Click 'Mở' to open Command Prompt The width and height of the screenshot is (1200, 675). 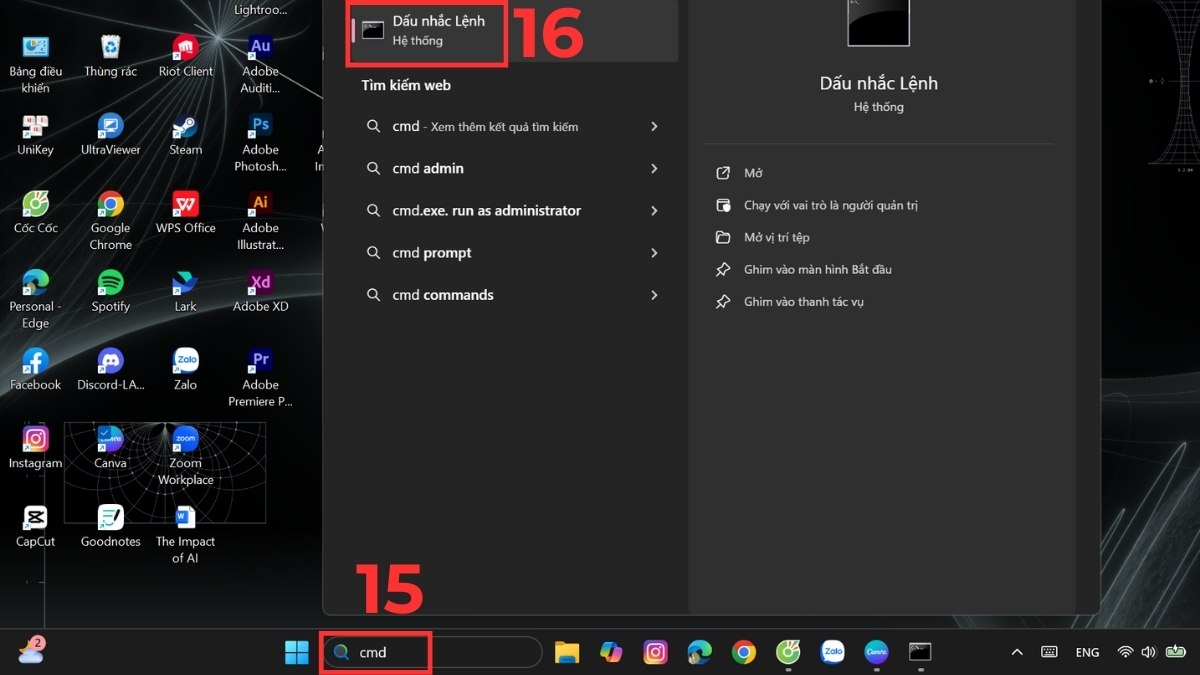tap(752, 173)
